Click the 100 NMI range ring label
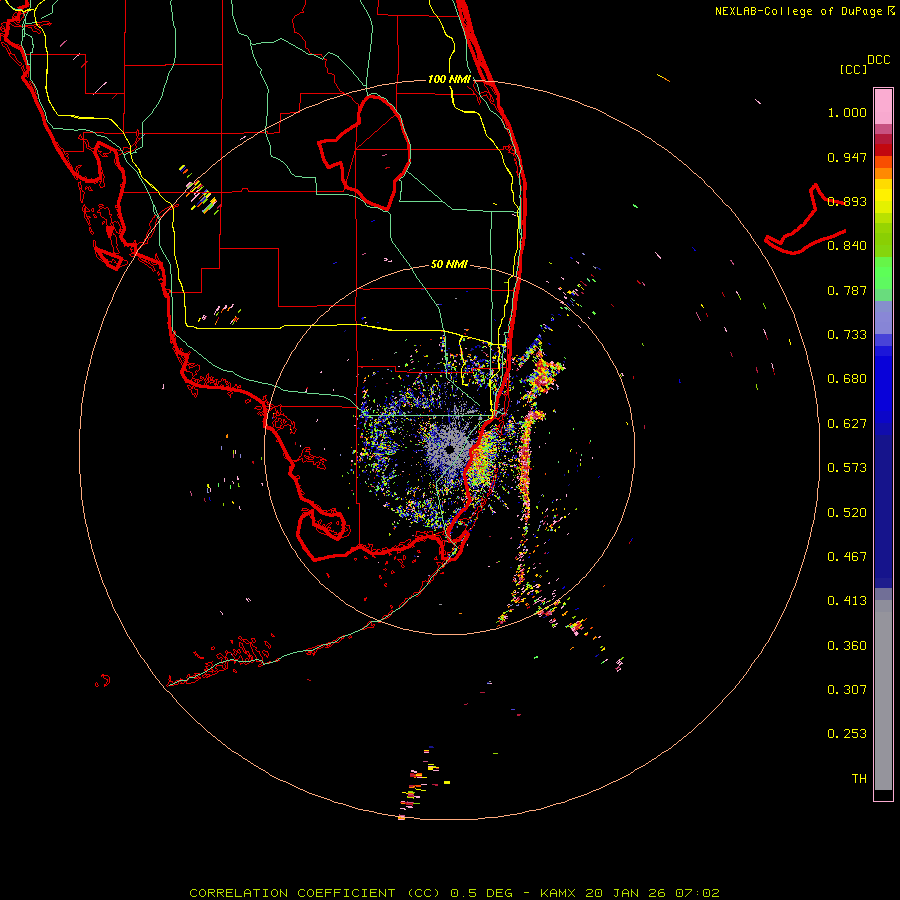Image resolution: width=900 pixels, height=900 pixels. pos(449,79)
